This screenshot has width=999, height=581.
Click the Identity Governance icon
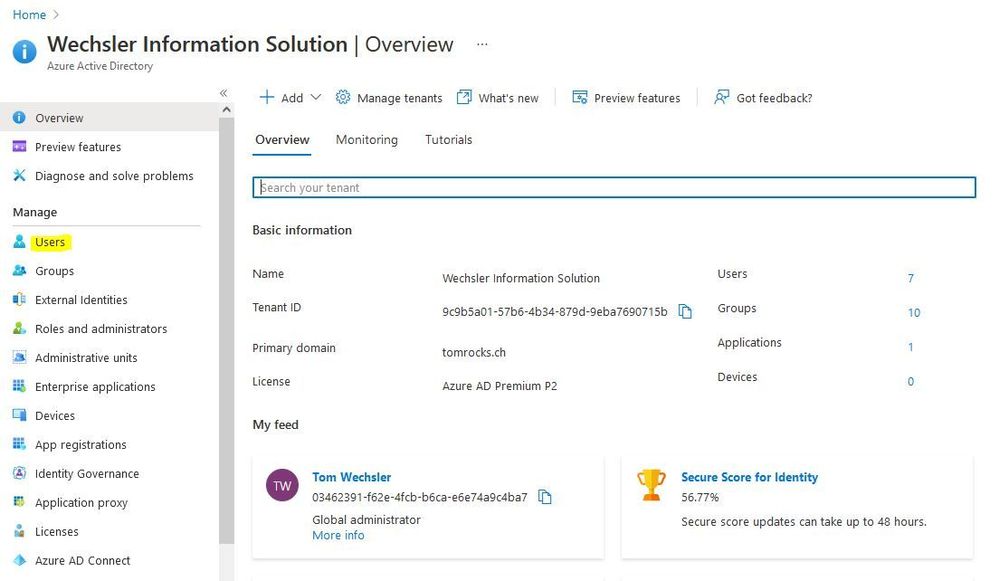[x=19, y=474]
